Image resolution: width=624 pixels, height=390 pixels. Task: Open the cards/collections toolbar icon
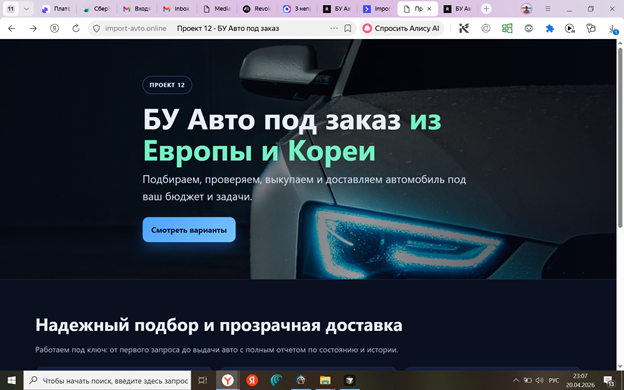(591, 28)
